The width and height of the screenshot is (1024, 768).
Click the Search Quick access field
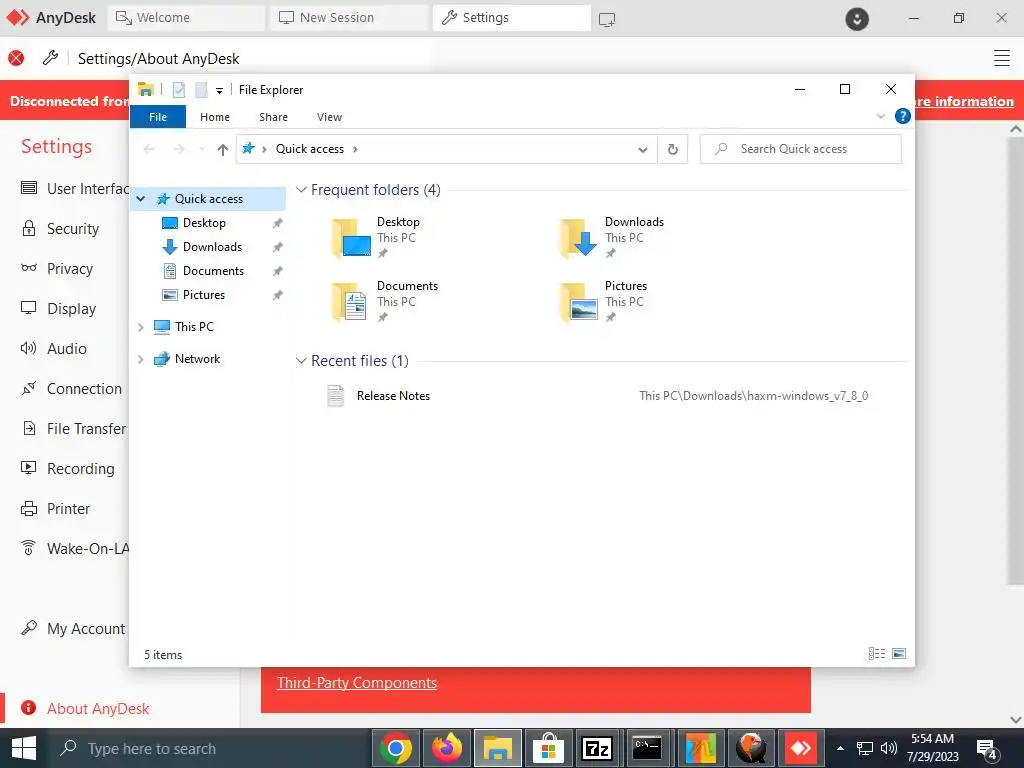(801, 149)
